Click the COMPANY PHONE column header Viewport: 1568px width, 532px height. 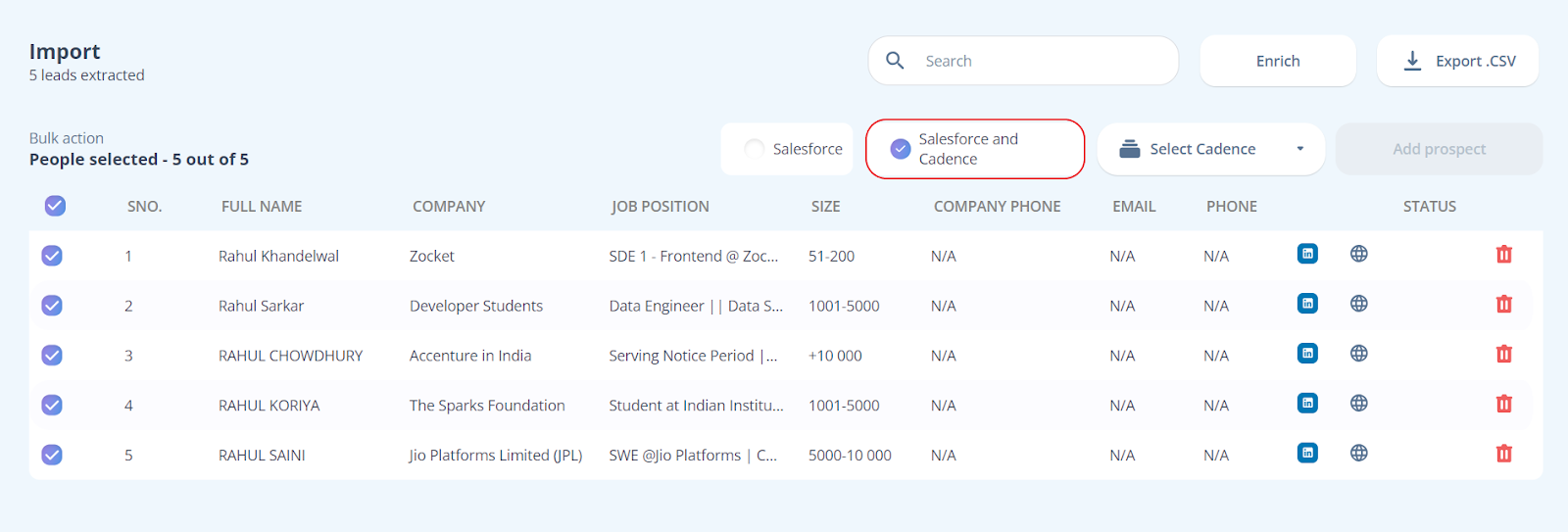[x=997, y=207]
